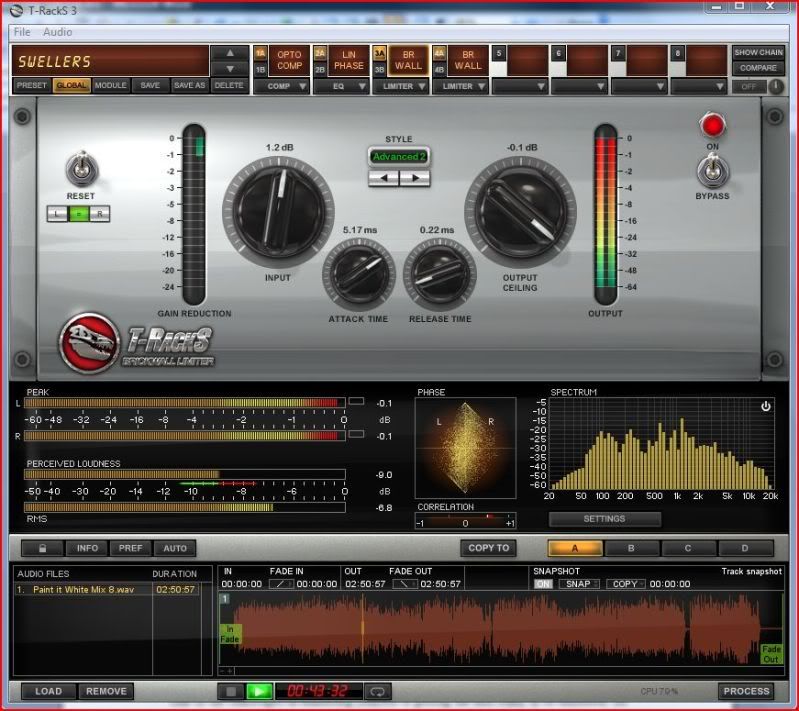This screenshot has width=799, height=711.
Task: Click the spectrum analyzer power icon
Action: pos(765,406)
